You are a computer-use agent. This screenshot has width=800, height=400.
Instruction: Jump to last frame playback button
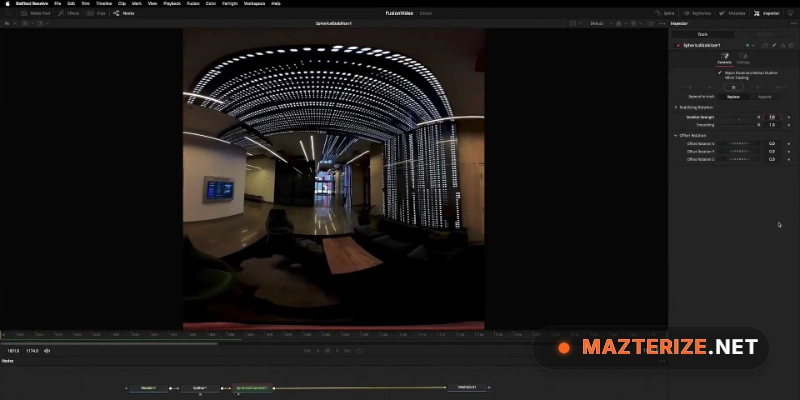tap(347, 351)
